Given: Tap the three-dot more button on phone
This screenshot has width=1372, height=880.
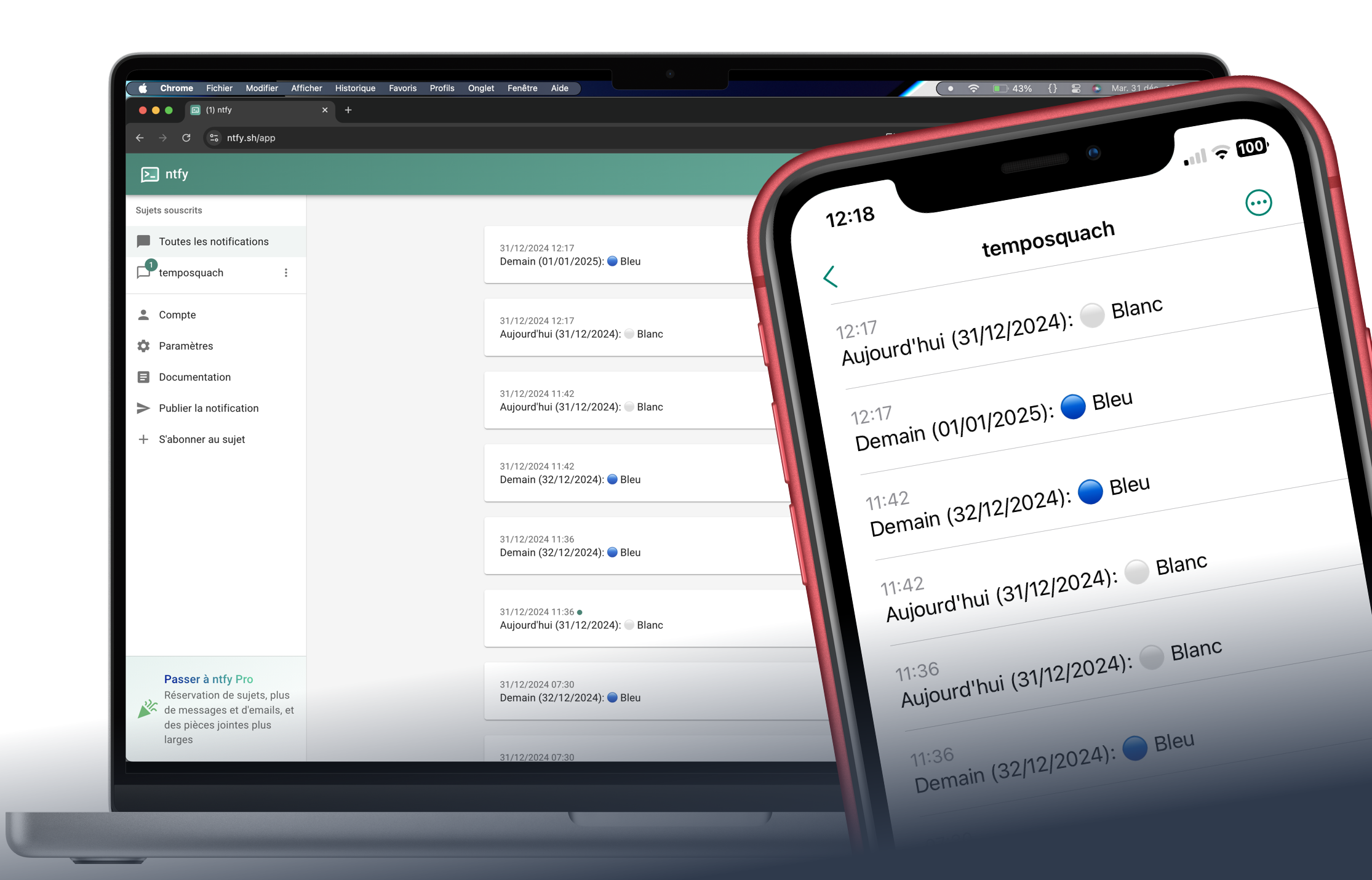Looking at the screenshot, I should [x=1258, y=202].
